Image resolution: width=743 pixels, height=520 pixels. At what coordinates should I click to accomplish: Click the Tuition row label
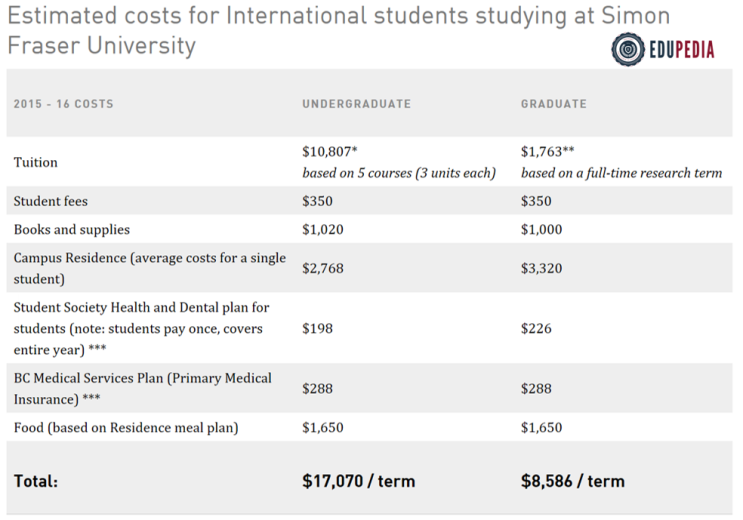pos(36,162)
